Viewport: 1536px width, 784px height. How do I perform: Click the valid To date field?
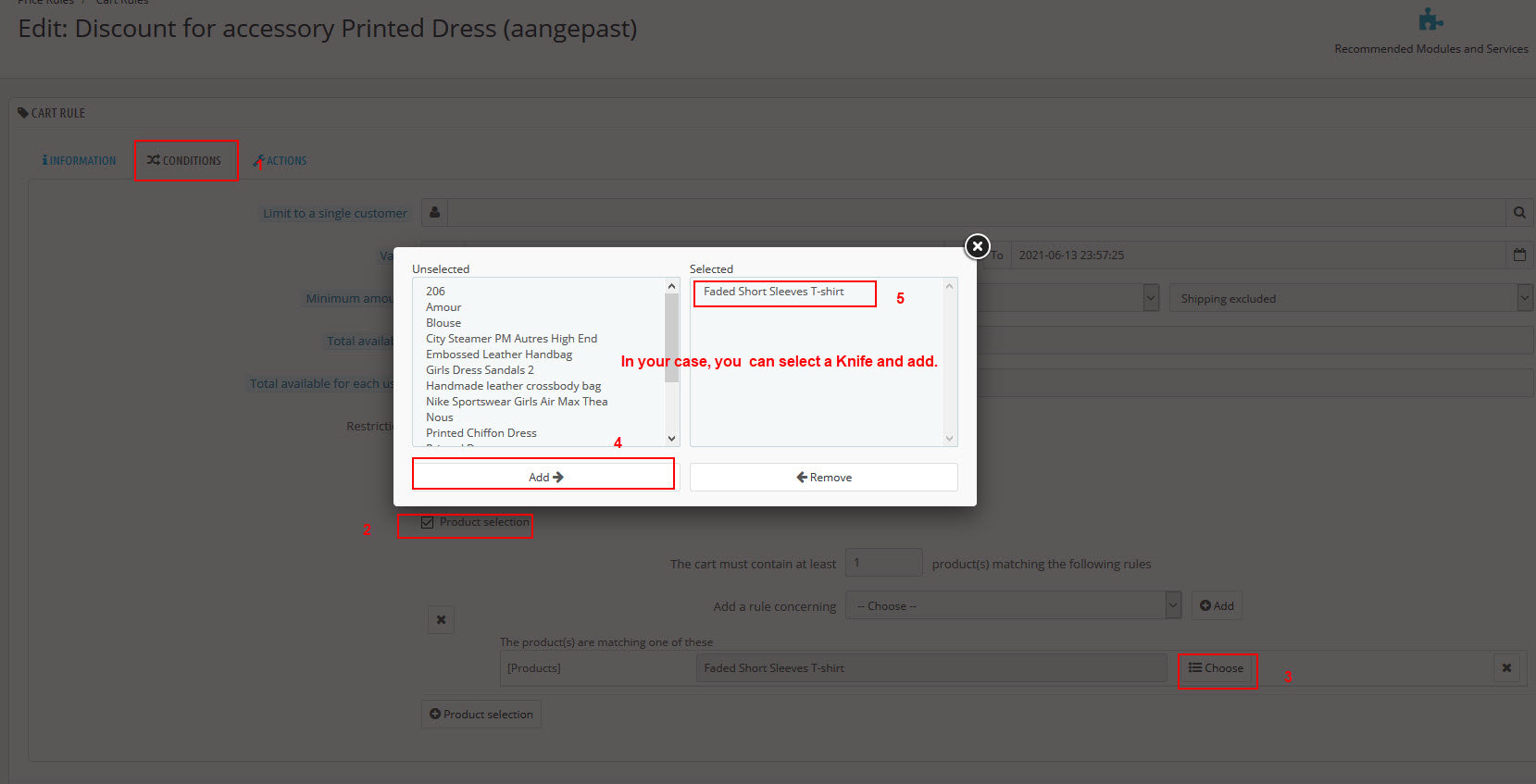1259,255
